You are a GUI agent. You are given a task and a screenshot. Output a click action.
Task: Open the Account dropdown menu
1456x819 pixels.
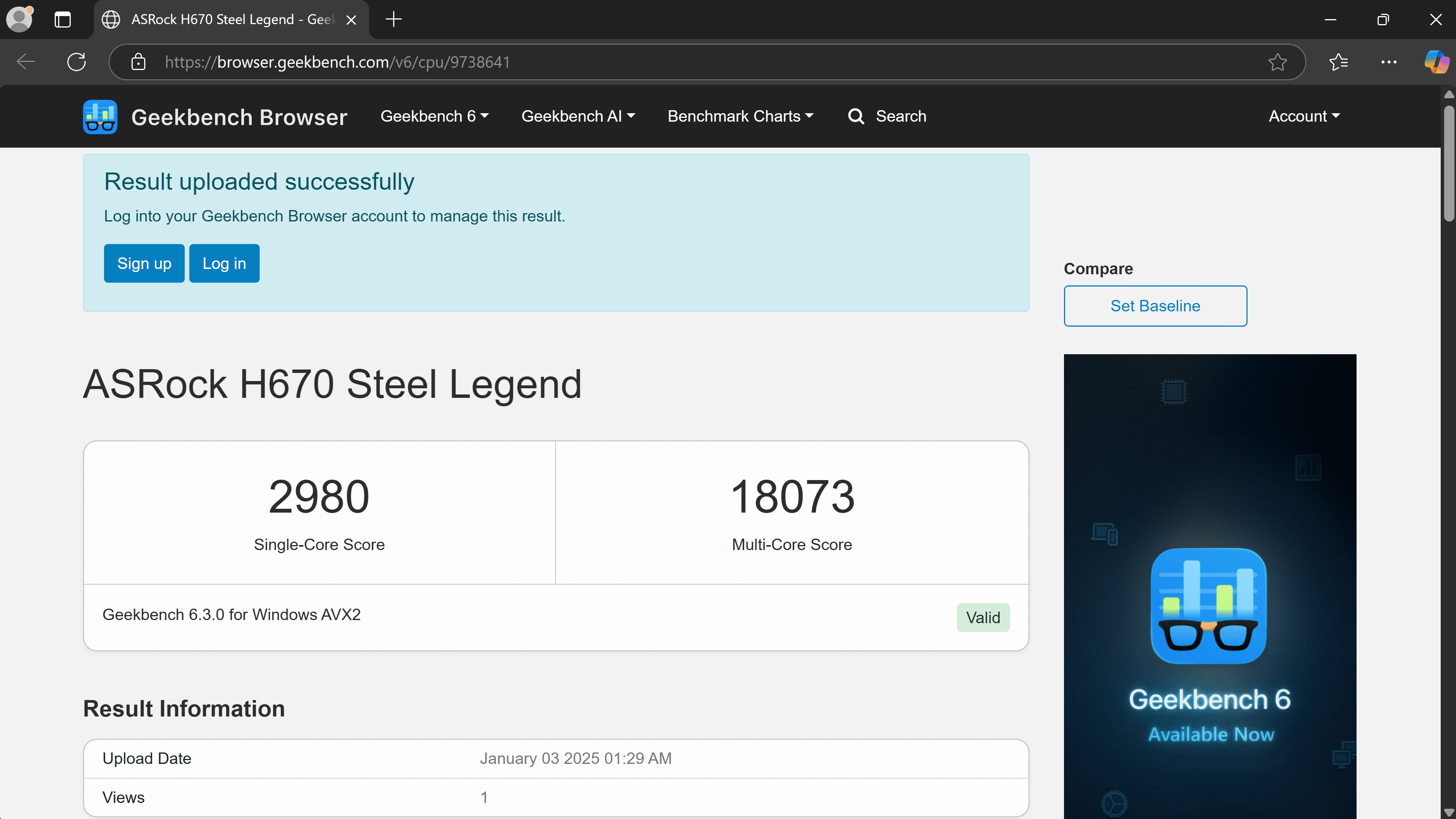click(x=1304, y=116)
